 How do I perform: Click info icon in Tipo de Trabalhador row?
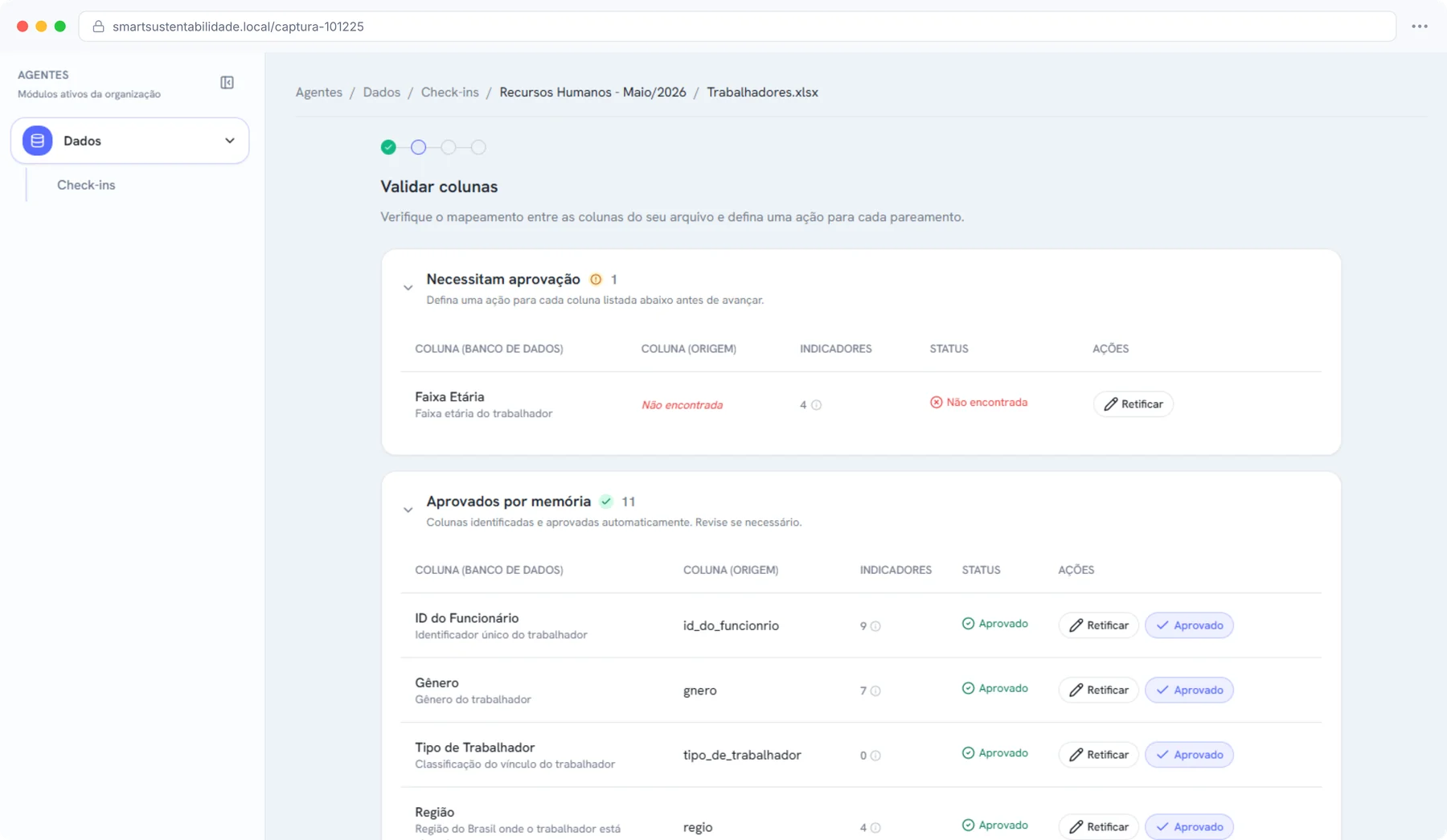[875, 756]
